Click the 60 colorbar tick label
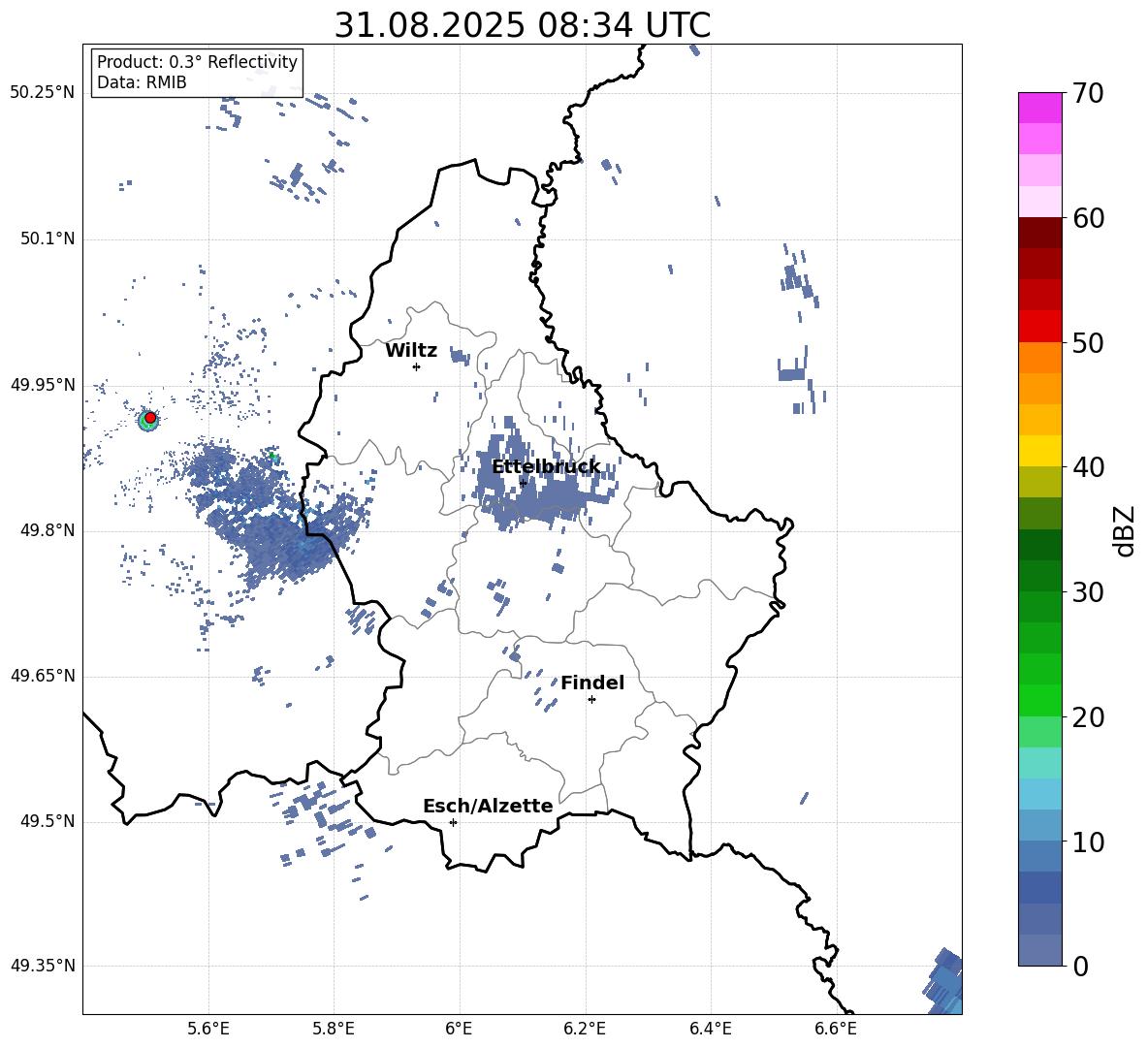This screenshot has height=1048, width=1148. [x=1088, y=218]
